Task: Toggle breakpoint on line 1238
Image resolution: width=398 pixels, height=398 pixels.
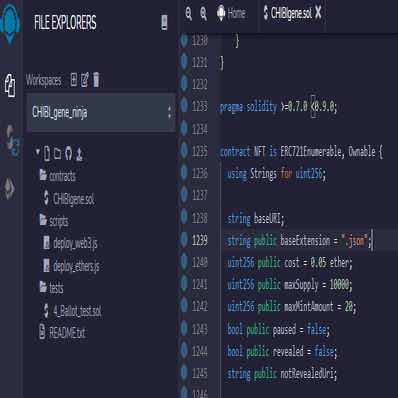Action: (184, 217)
